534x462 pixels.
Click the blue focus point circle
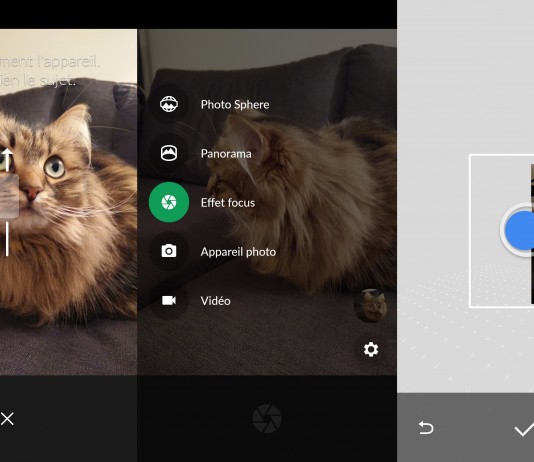[518, 230]
